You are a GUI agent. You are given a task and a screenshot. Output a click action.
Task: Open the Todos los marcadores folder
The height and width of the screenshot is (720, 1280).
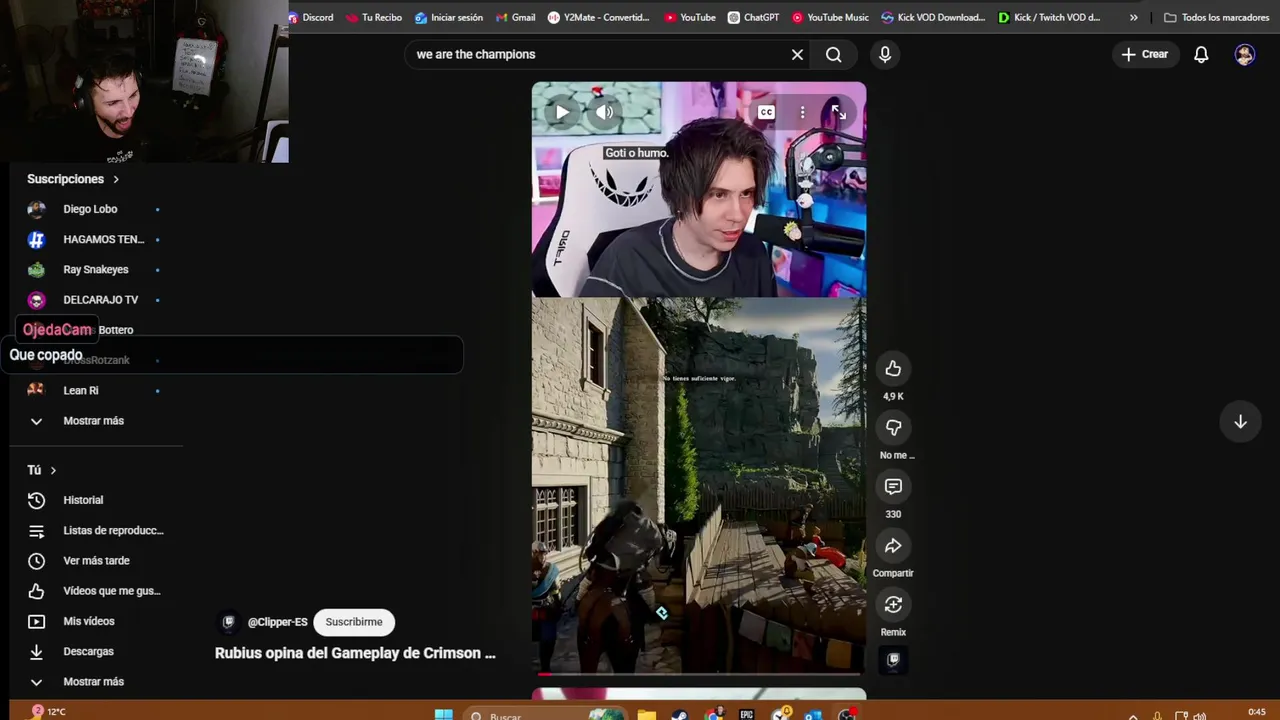1217,17
